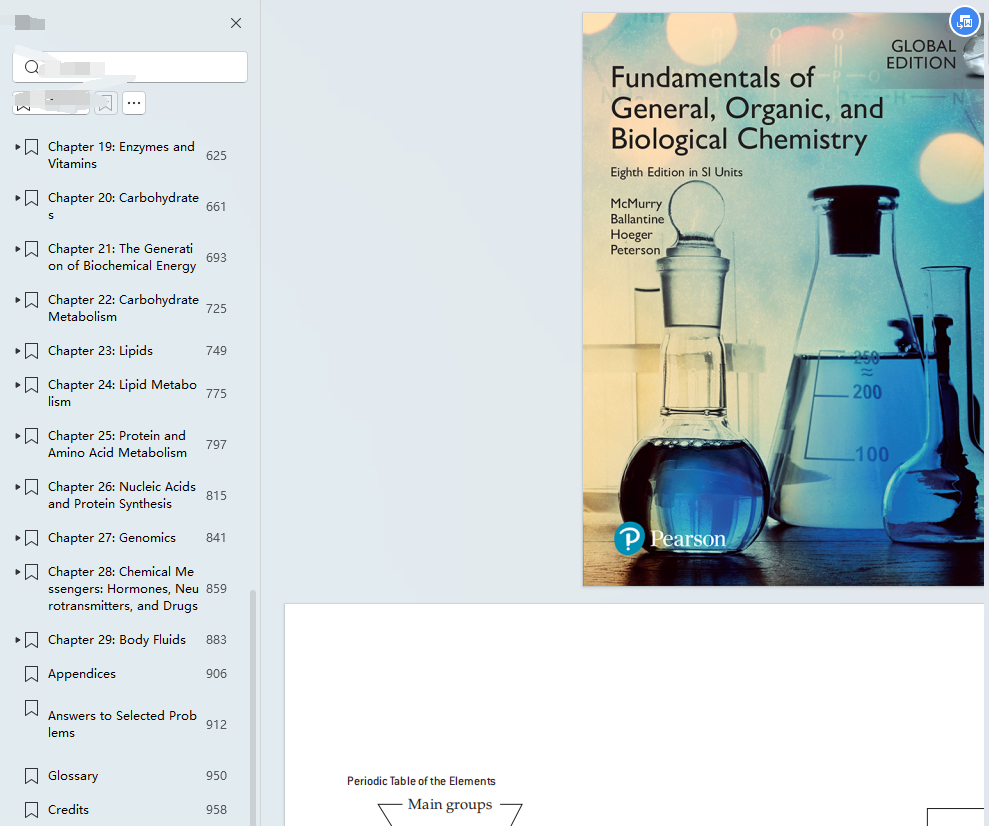Open Chapter 25 Protein and Amino Acid Metabolism
The width and height of the screenshot is (989, 826).
click(117, 445)
